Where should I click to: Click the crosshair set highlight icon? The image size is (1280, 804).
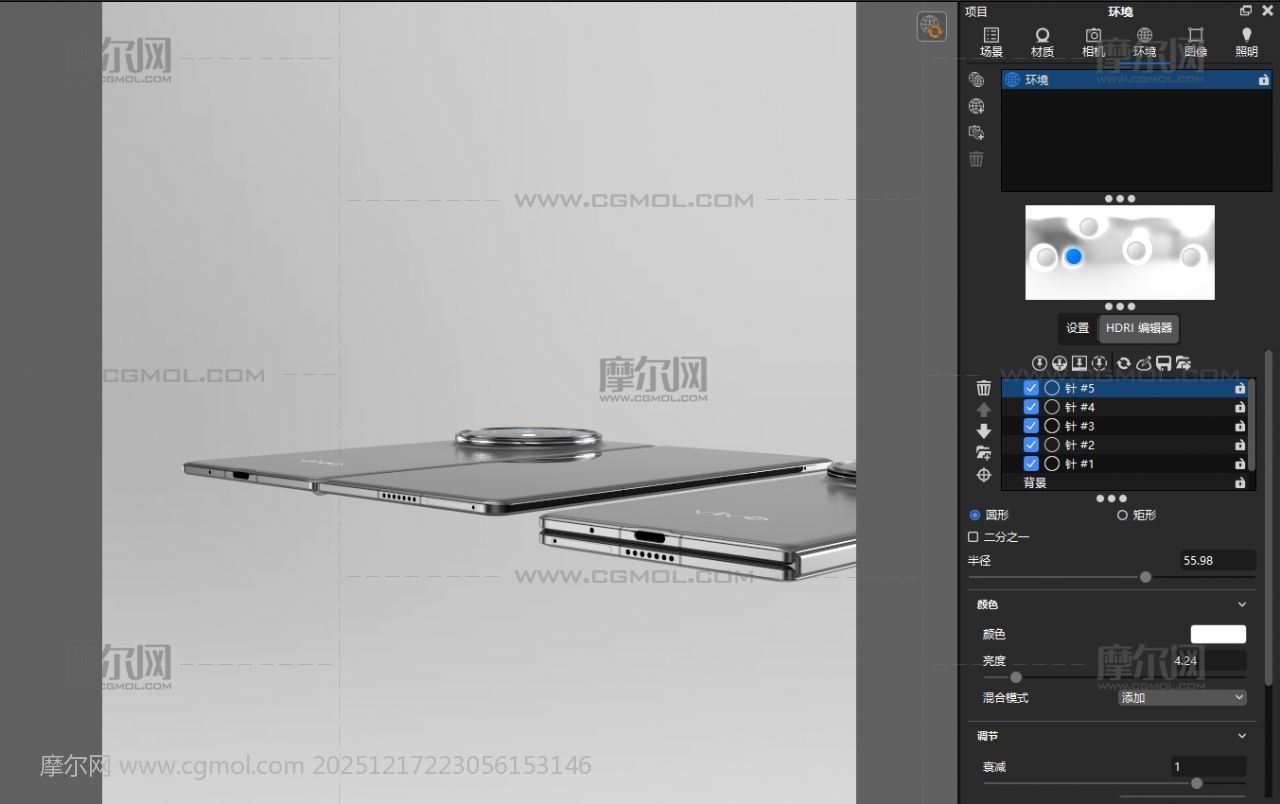(x=984, y=475)
